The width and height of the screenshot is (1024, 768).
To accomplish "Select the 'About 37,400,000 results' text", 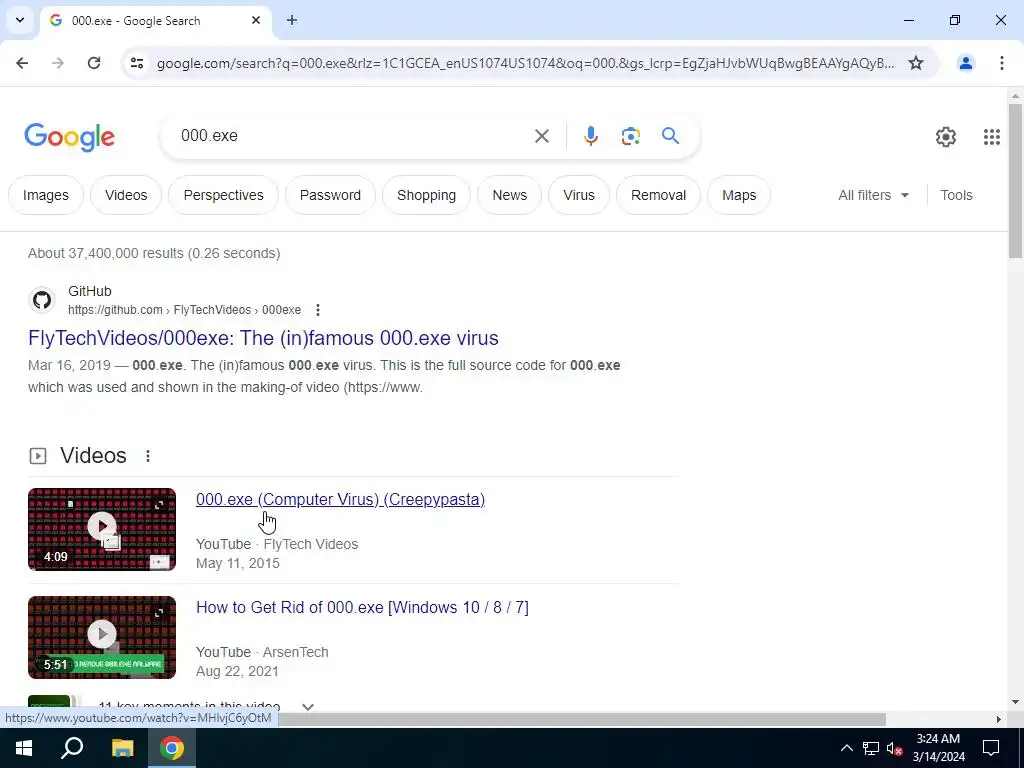I will click(154, 253).
